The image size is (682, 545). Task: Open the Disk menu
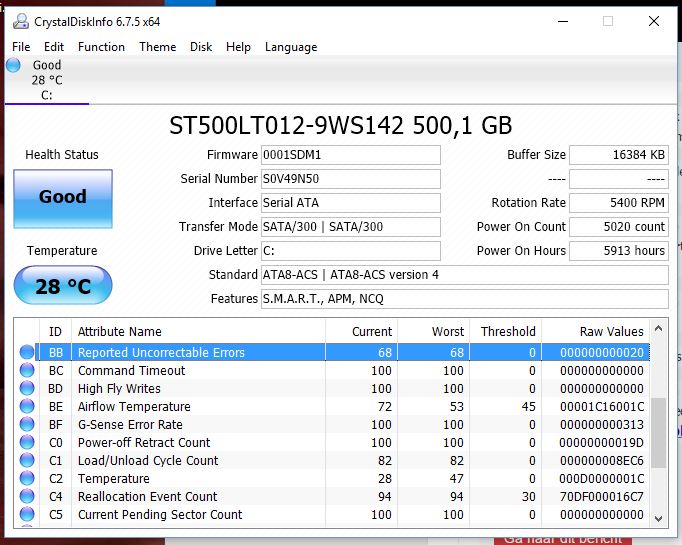pyautogui.click(x=201, y=47)
